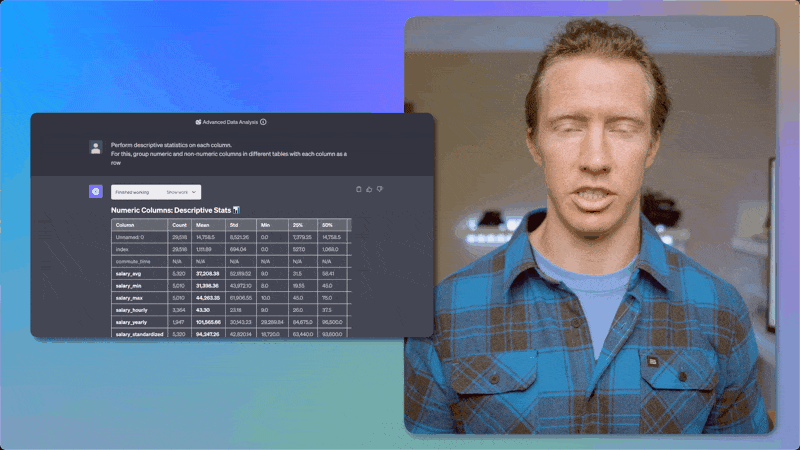The image size is (800, 450).
Task: Click the 50% header cell
Action: 333,225
